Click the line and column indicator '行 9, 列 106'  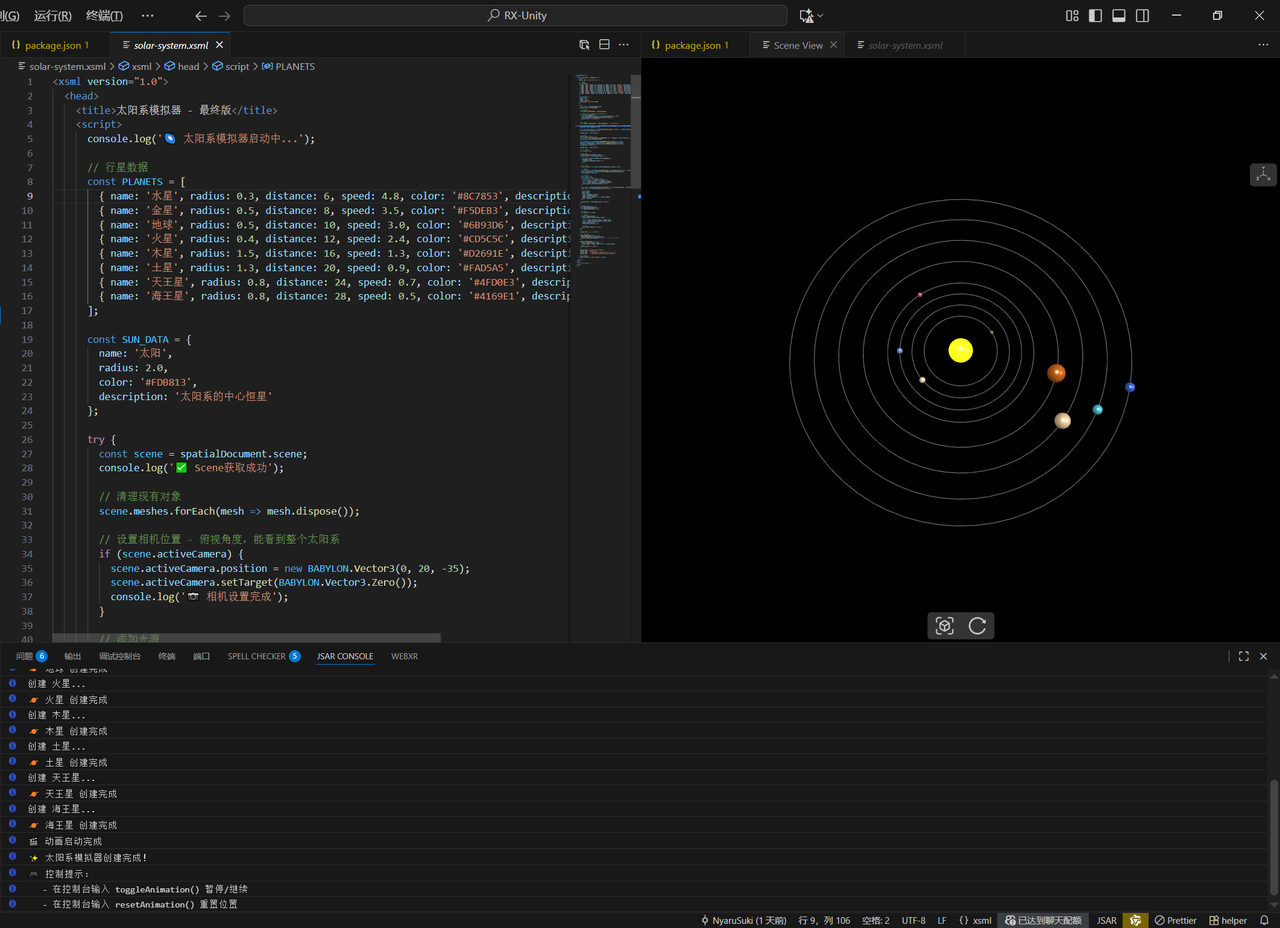[x=824, y=920]
